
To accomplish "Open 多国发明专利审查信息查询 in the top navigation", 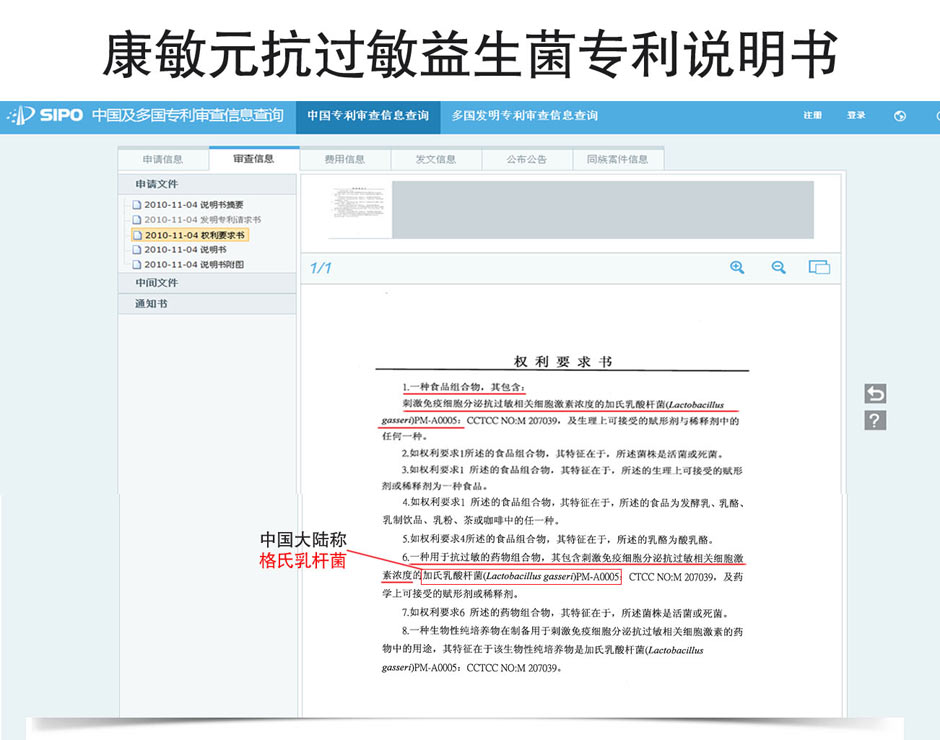I will 525,116.
